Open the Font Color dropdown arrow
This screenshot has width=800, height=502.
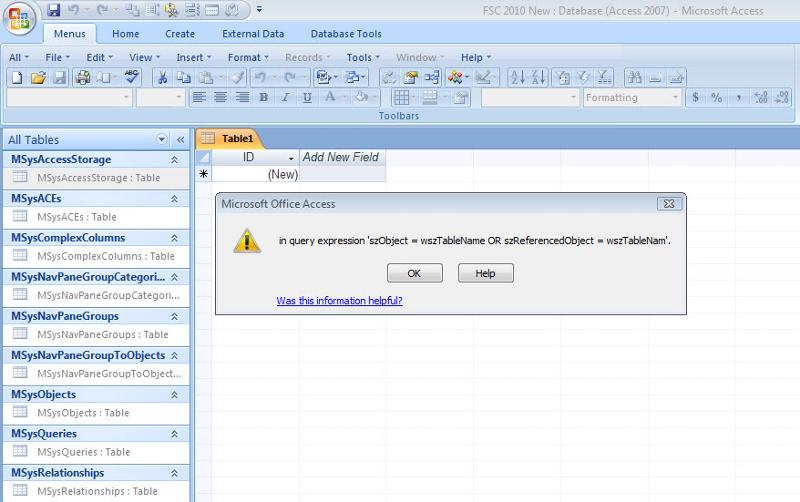(x=345, y=97)
